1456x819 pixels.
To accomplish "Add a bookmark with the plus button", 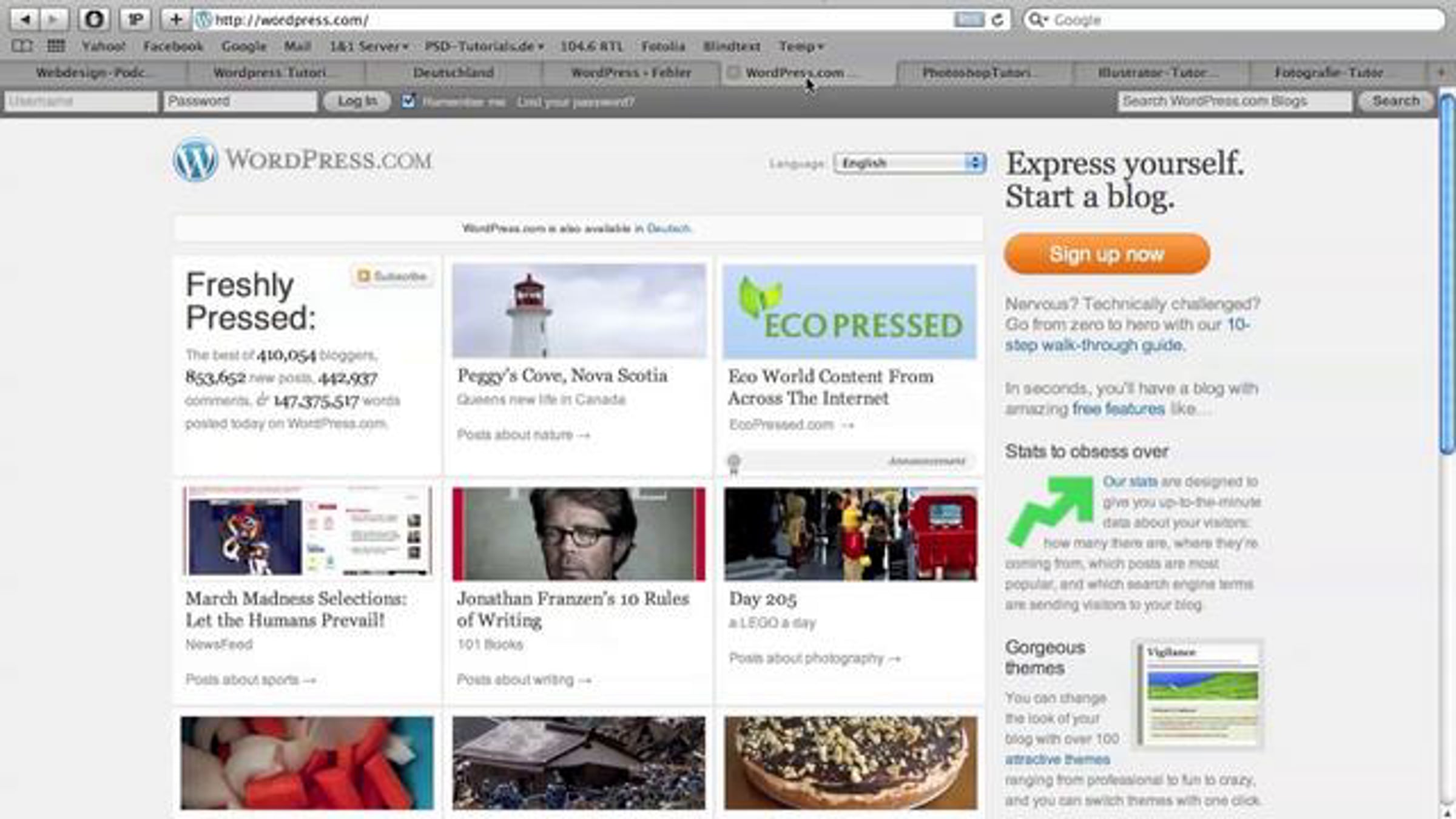I will click(x=176, y=19).
